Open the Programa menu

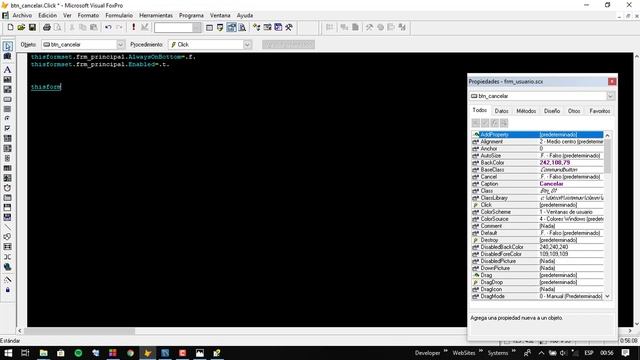coord(191,15)
